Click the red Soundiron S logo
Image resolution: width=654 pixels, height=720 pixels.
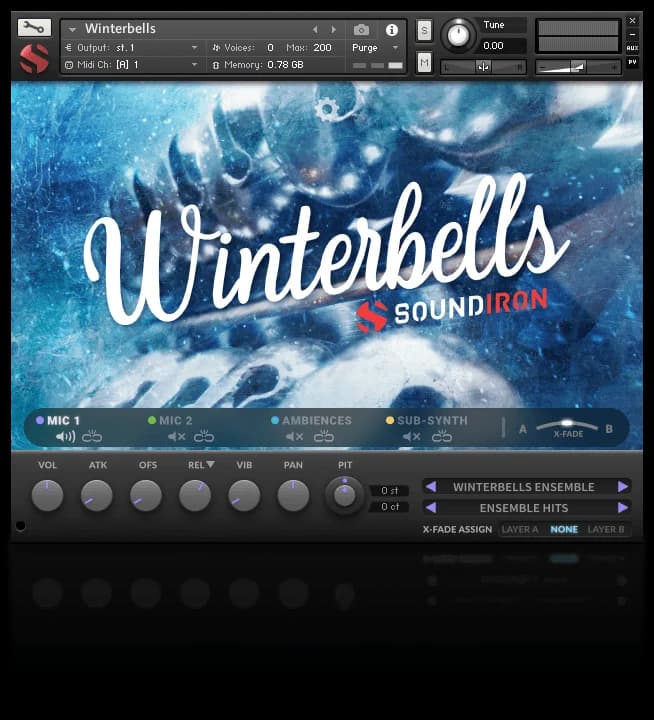click(34, 59)
